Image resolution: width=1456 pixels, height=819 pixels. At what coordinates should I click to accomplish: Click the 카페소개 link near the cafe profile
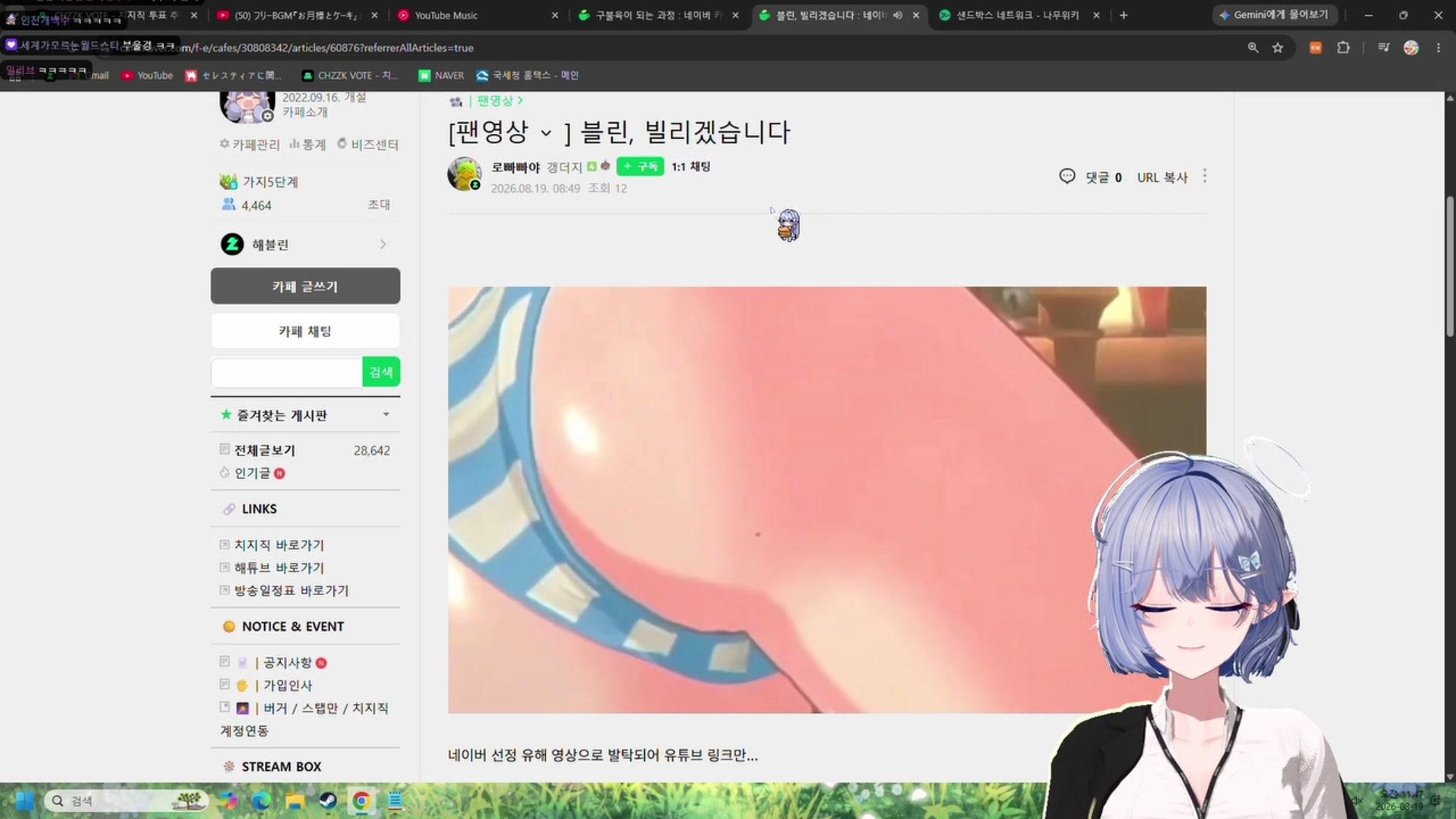[x=305, y=112]
